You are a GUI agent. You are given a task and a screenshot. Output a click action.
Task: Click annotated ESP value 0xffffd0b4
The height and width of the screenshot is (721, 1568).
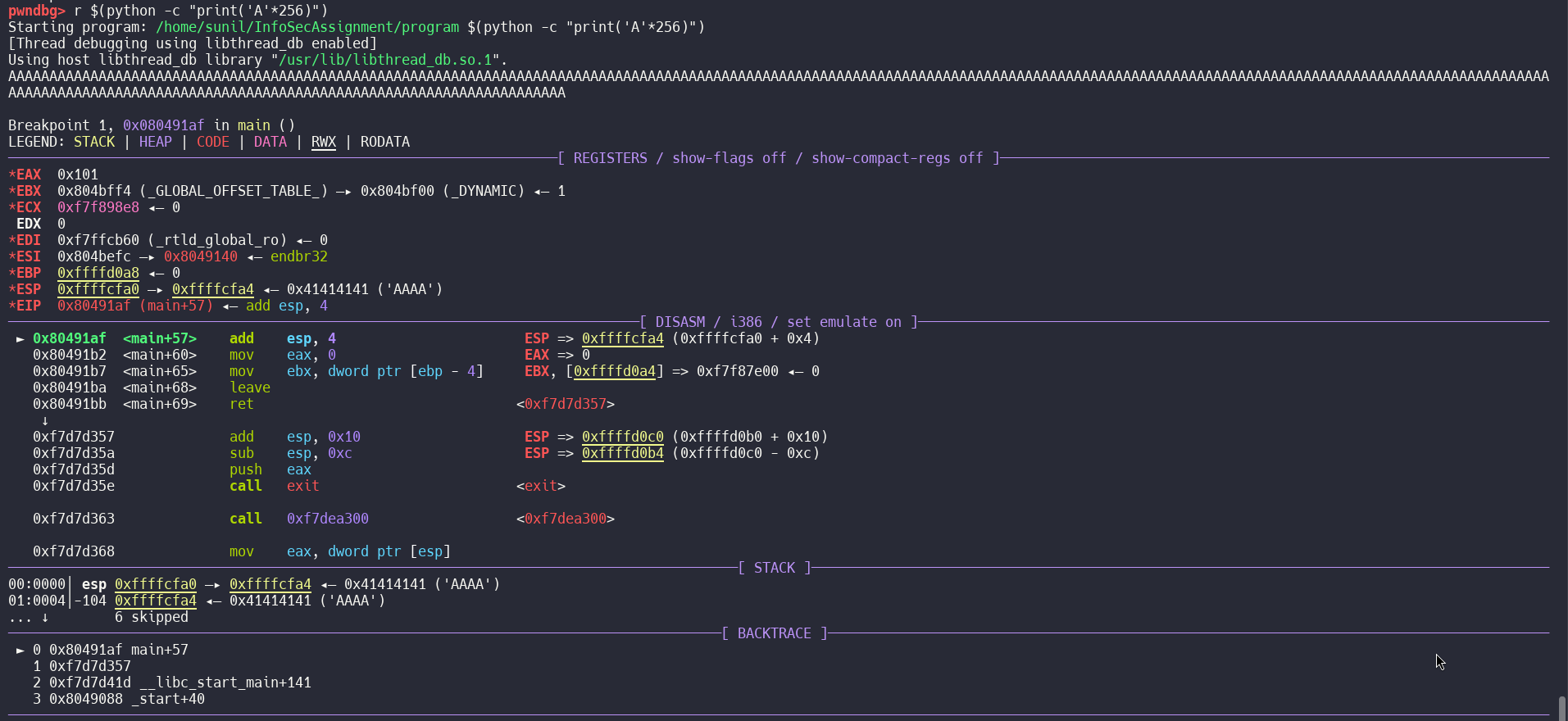click(623, 453)
